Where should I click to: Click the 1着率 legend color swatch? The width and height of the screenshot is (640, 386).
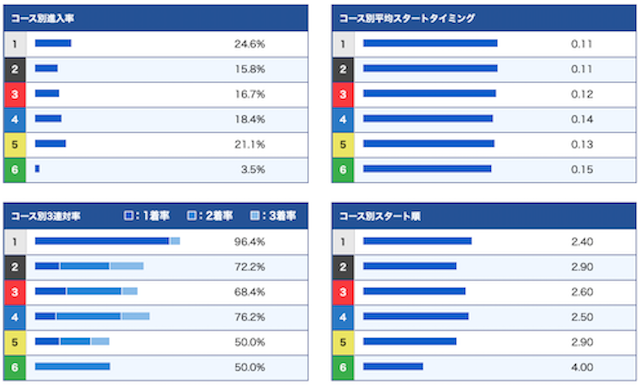point(129,215)
